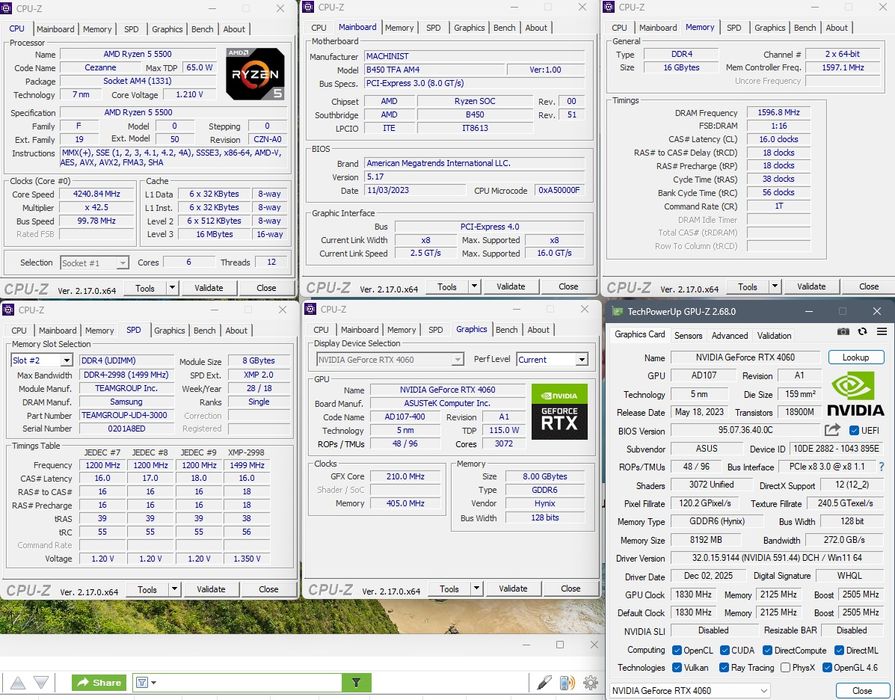Click the green funnel filter button
Viewport: 895px width, 700px height.
point(356,682)
